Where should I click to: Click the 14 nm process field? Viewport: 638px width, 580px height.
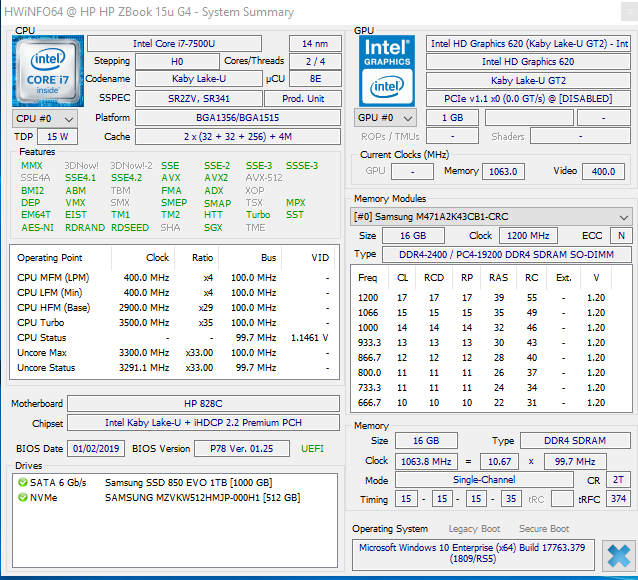315,44
